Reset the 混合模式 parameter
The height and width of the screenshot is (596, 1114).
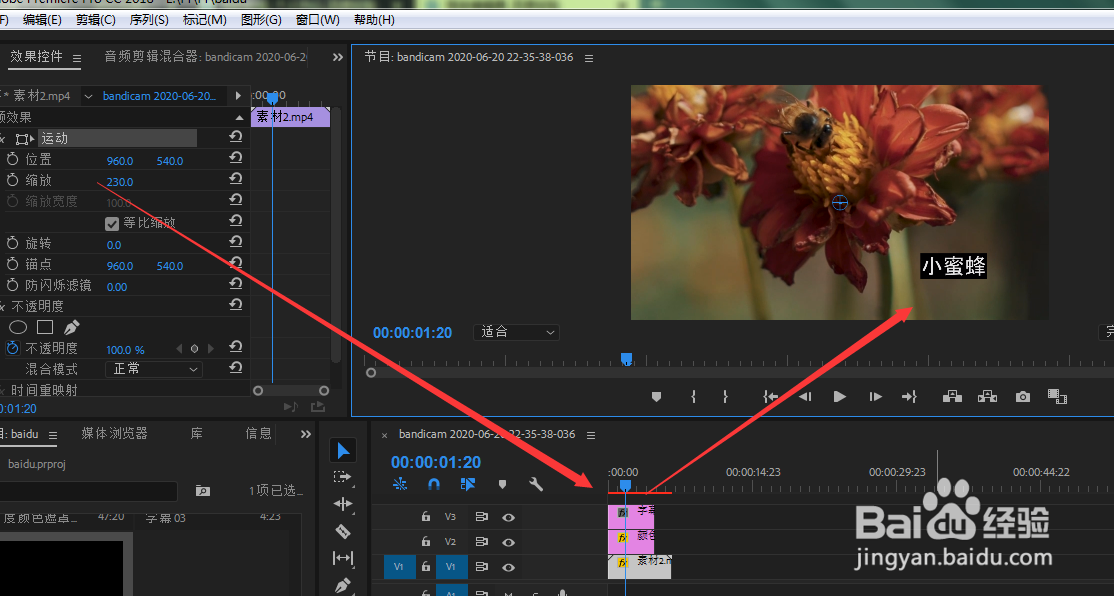(x=236, y=367)
